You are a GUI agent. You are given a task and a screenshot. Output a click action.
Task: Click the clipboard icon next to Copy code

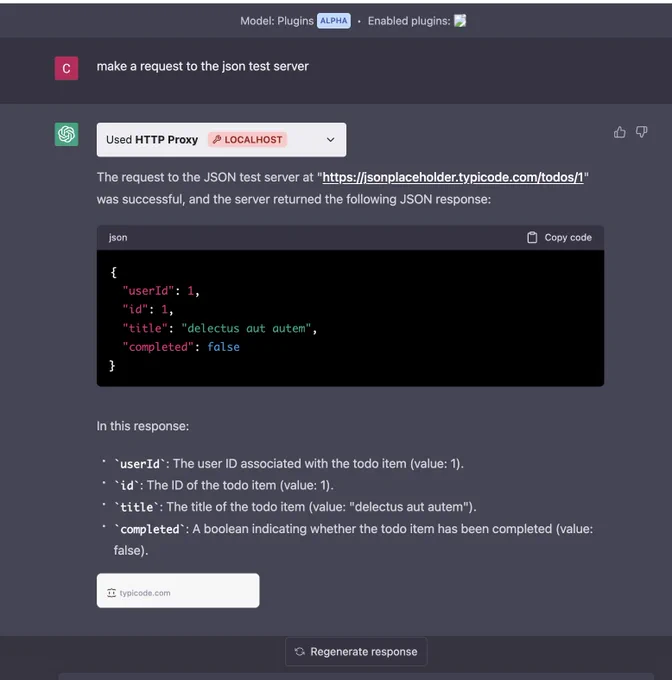pyautogui.click(x=532, y=237)
